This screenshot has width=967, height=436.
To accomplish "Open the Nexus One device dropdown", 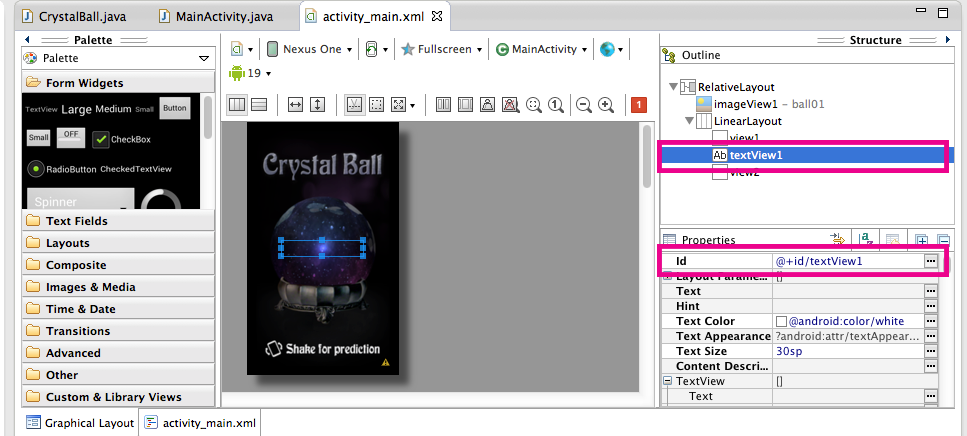I will coord(310,49).
